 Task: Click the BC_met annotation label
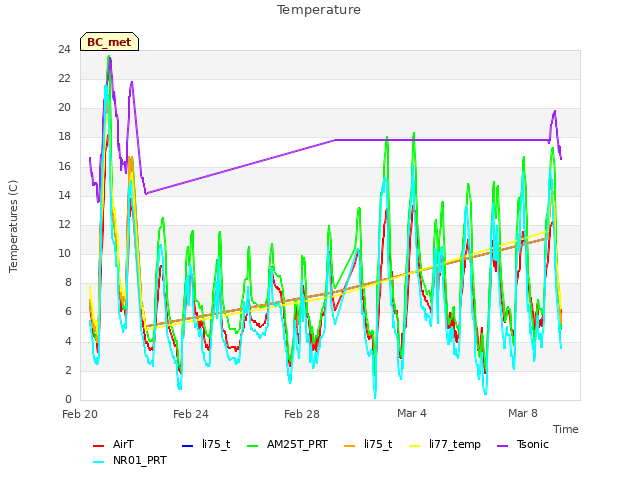(109, 42)
